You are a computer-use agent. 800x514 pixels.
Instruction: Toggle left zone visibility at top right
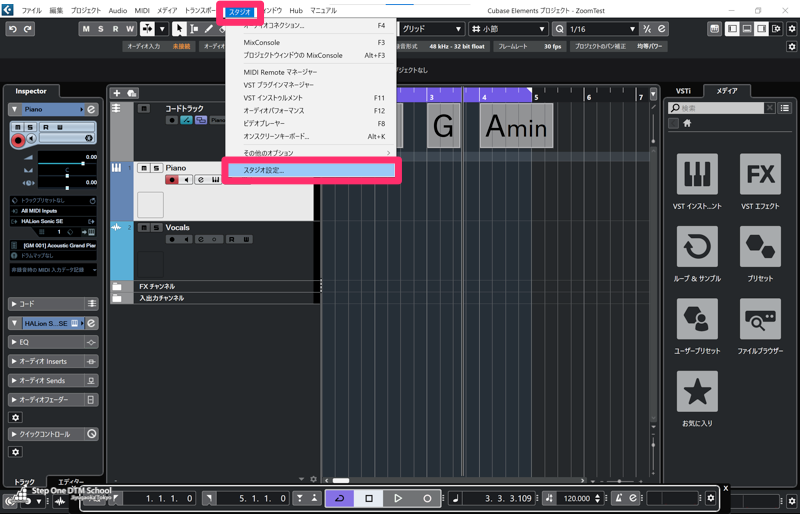[732, 29]
